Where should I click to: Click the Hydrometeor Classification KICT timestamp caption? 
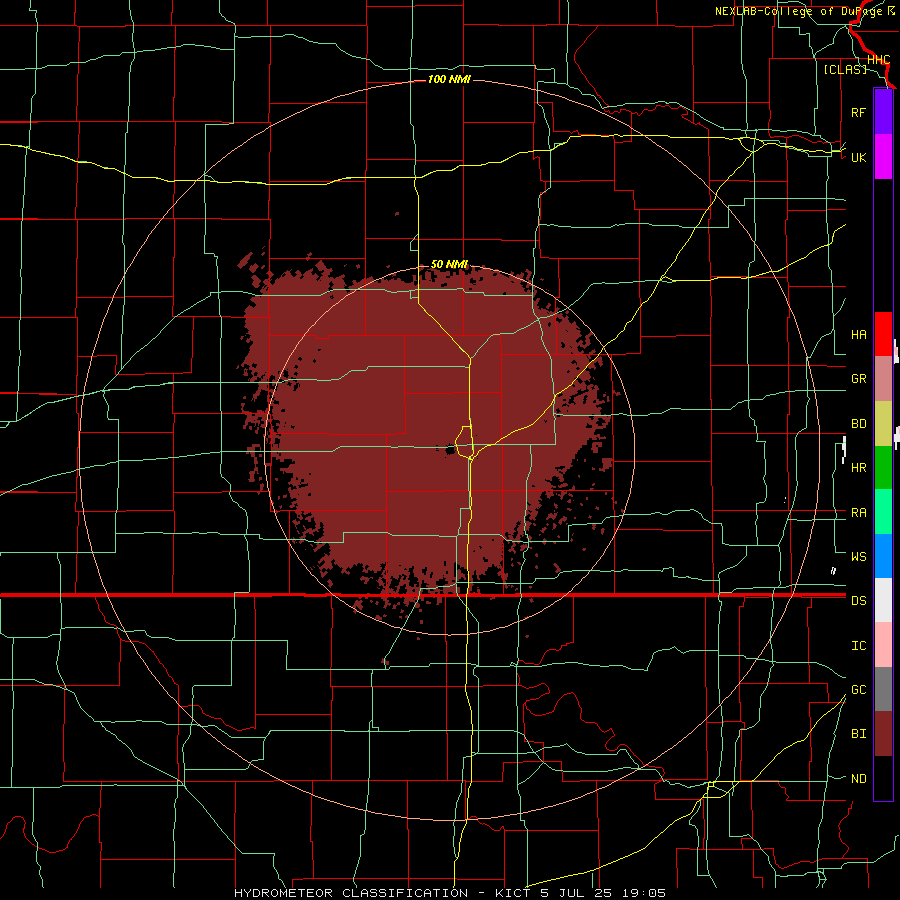[449, 893]
